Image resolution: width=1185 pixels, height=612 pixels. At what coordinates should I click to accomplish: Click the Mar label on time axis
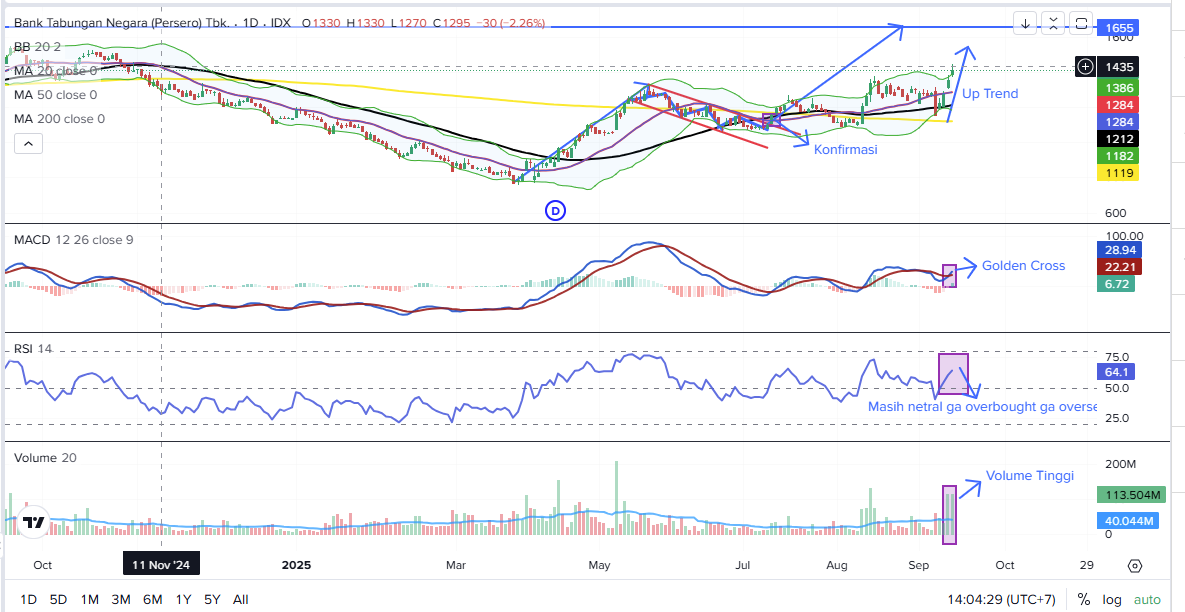(x=456, y=565)
